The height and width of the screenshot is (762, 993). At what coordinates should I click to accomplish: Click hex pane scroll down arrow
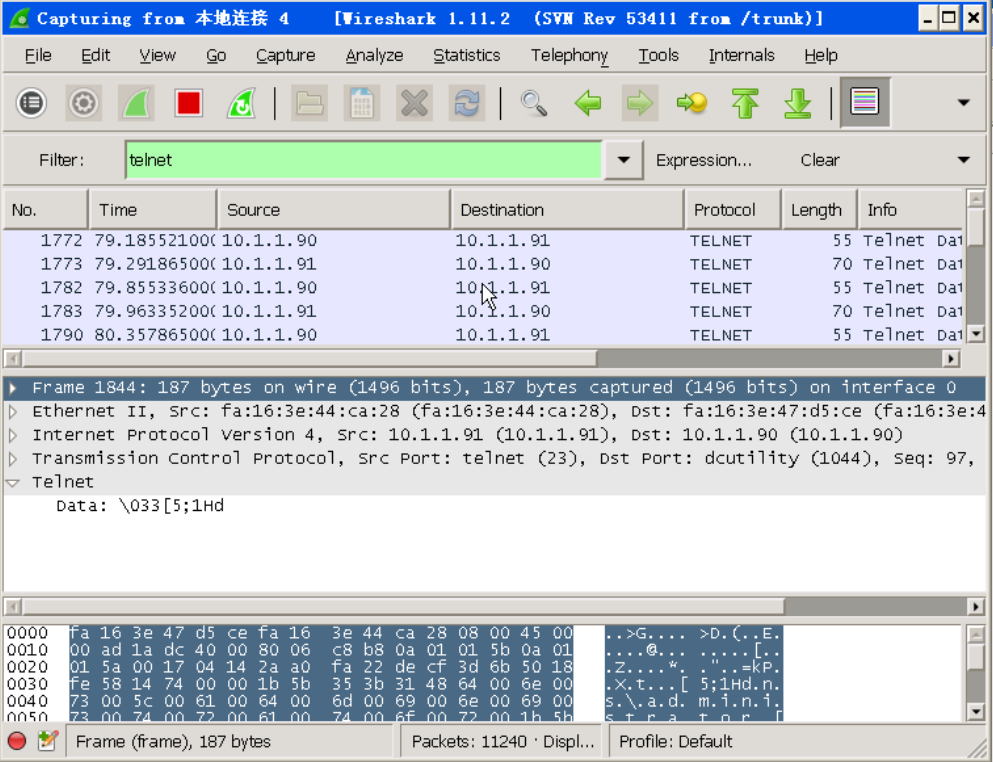click(x=976, y=712)
